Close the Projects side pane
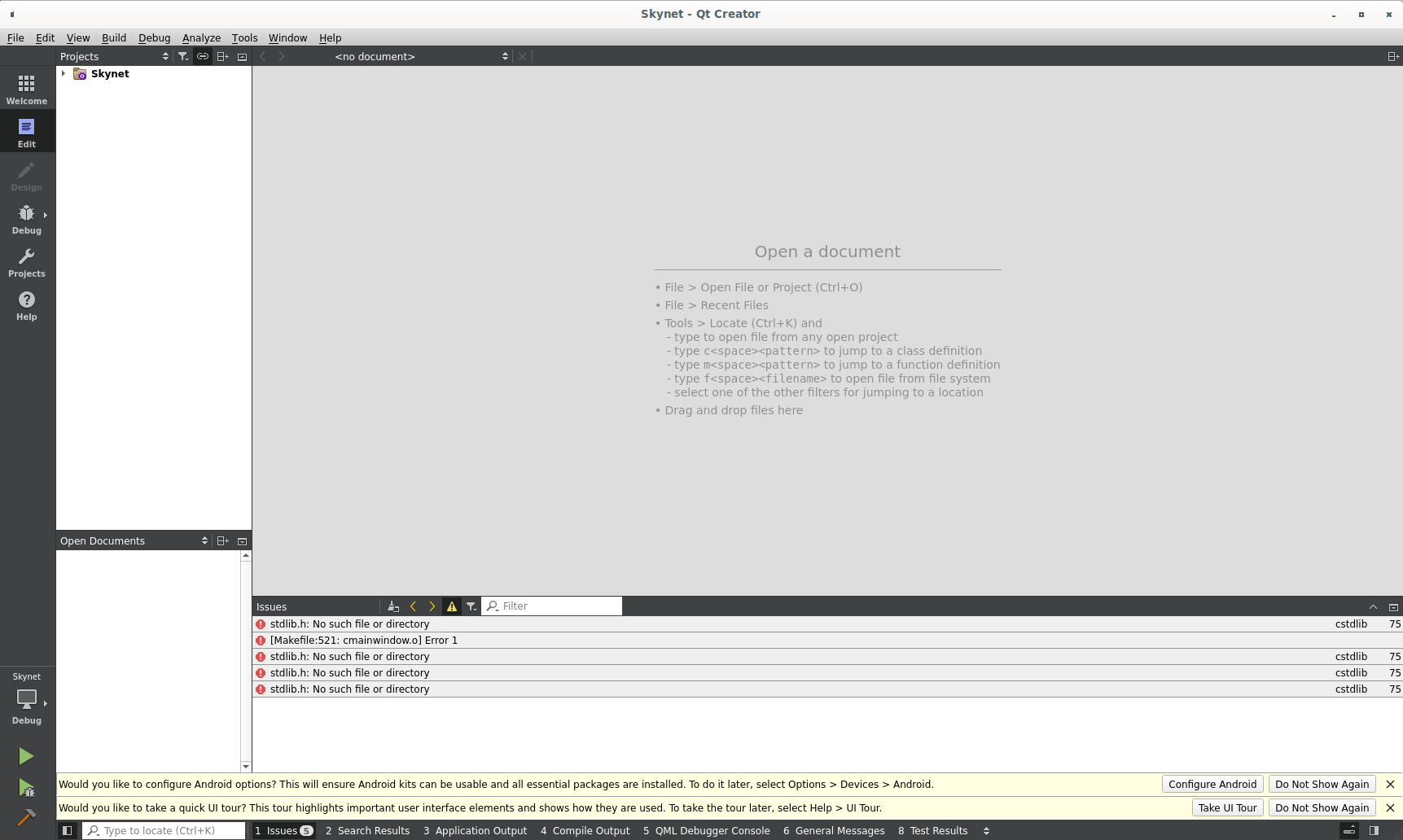 tap(242, 56)
